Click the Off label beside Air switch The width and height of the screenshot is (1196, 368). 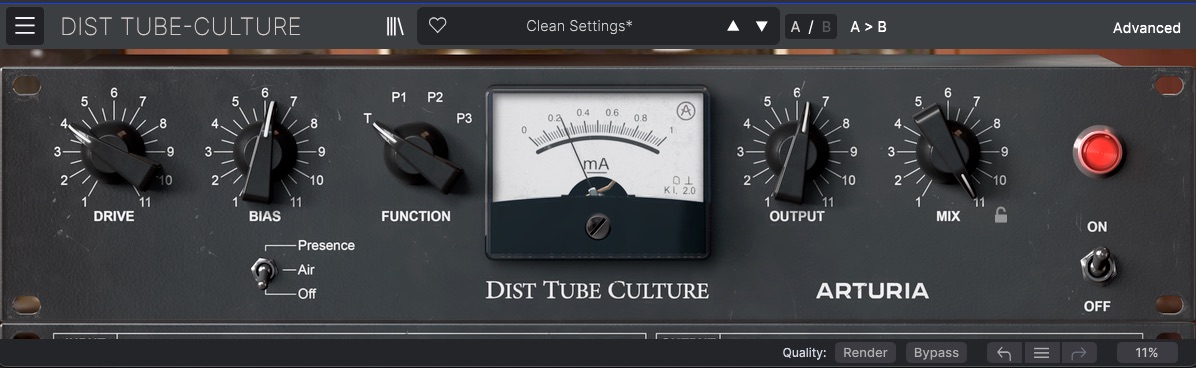click(x=307, y=293)
